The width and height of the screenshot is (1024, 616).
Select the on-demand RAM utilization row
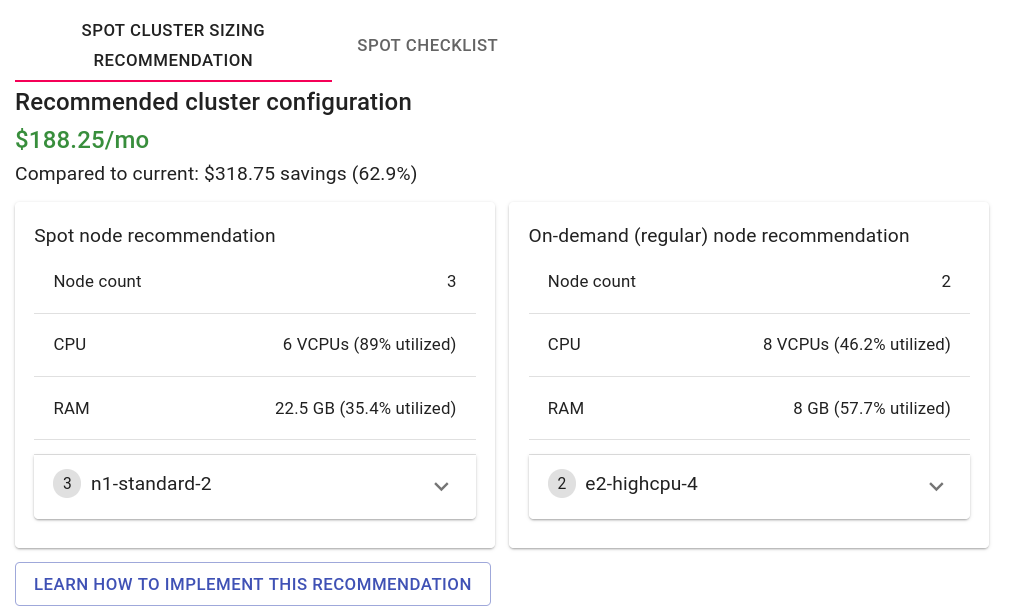tap(748, 408)
